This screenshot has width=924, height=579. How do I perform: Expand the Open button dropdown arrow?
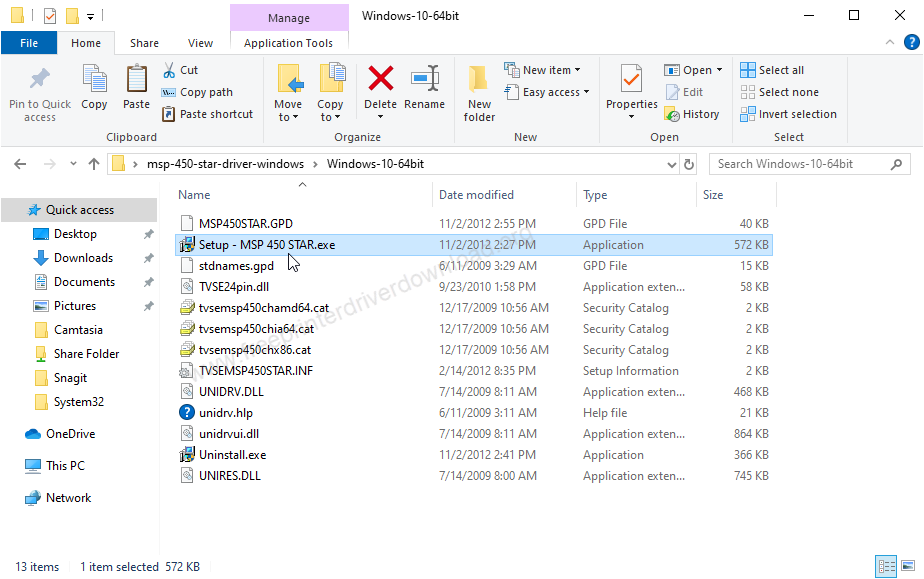tap(720, 70)
